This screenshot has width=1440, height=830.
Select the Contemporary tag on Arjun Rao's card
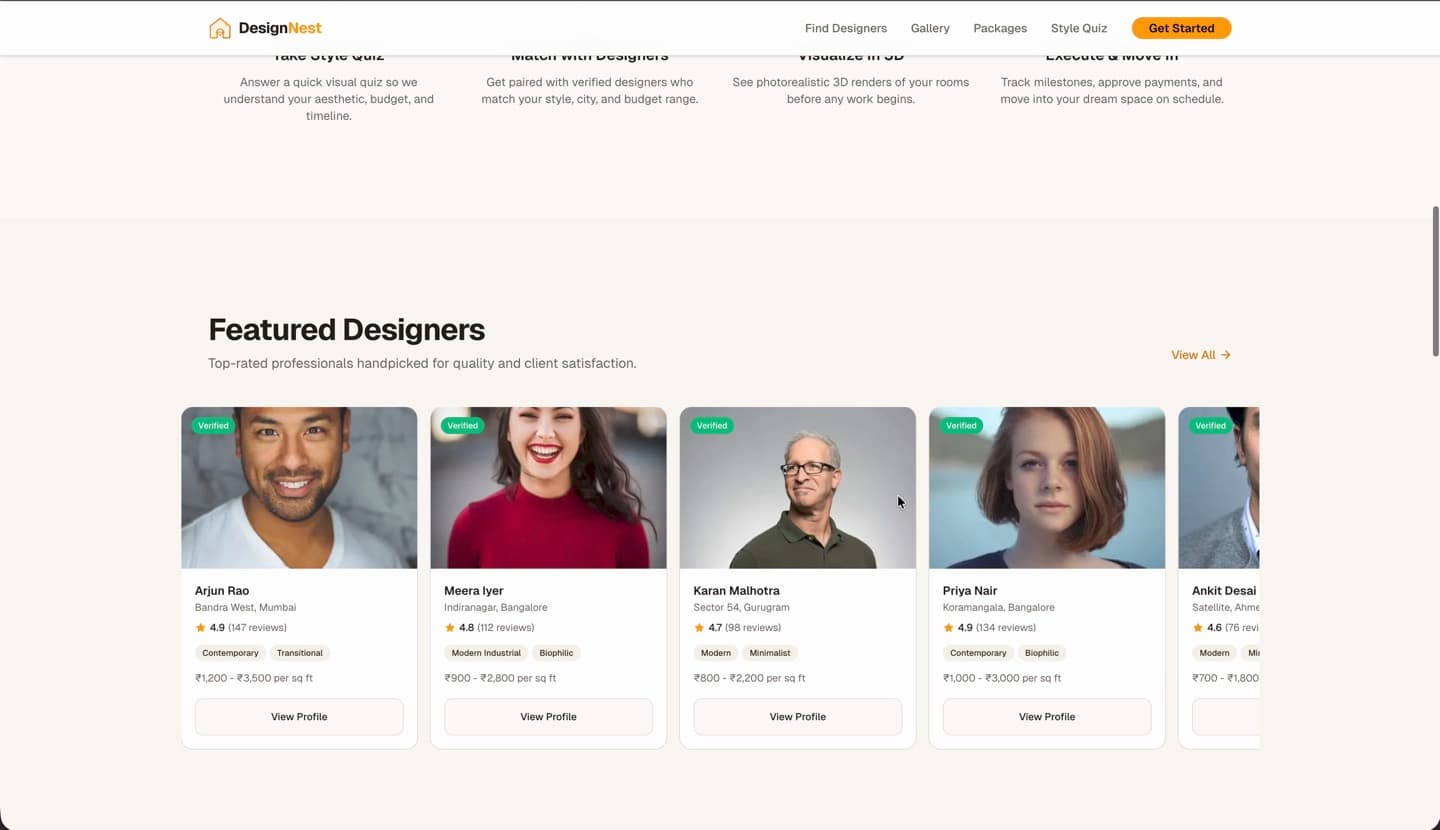(230, 653)
